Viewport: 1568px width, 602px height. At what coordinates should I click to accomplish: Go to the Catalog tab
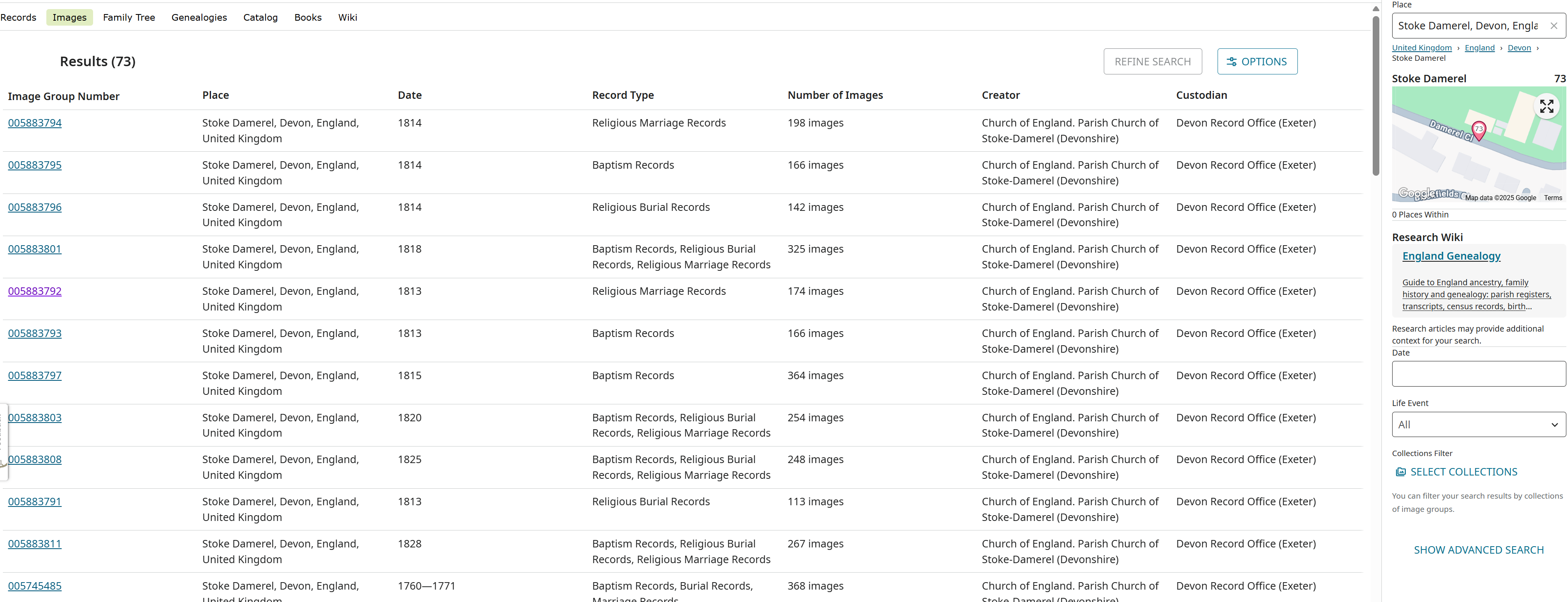260,17
